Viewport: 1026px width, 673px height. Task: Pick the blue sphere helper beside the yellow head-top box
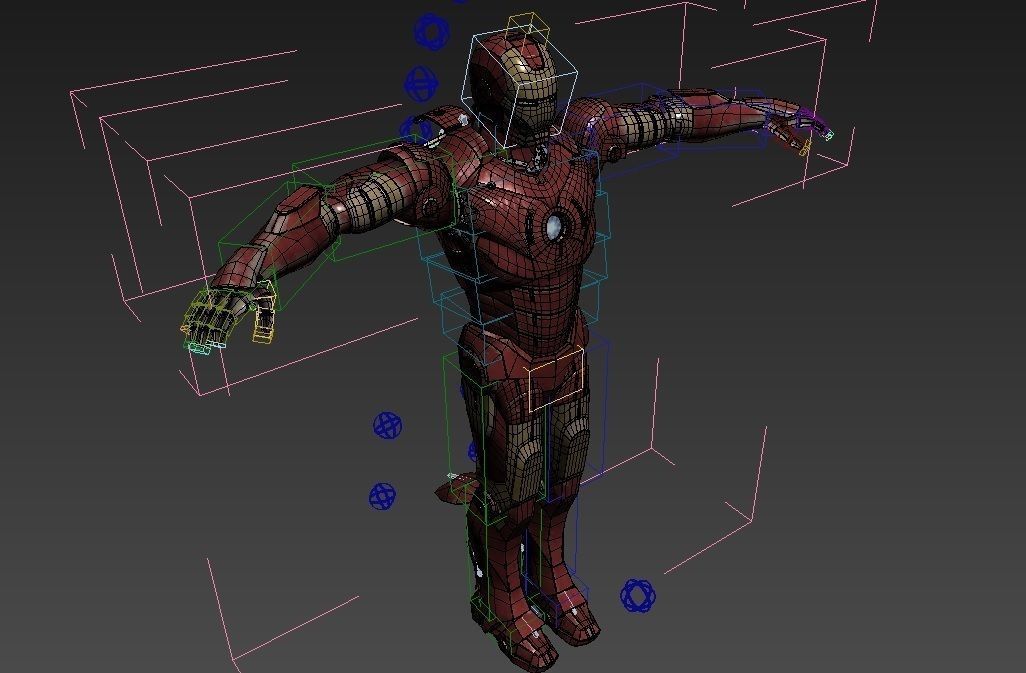point(431,32)
